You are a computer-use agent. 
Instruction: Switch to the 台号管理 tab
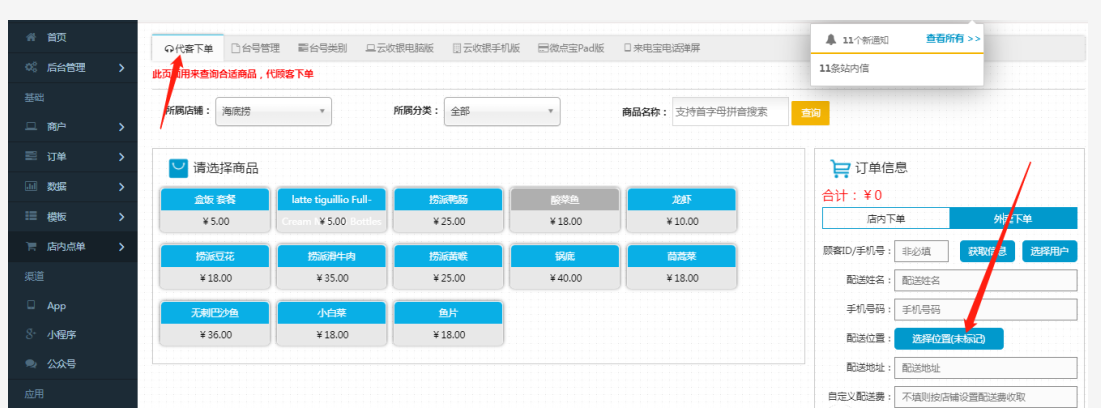[255, 48]
